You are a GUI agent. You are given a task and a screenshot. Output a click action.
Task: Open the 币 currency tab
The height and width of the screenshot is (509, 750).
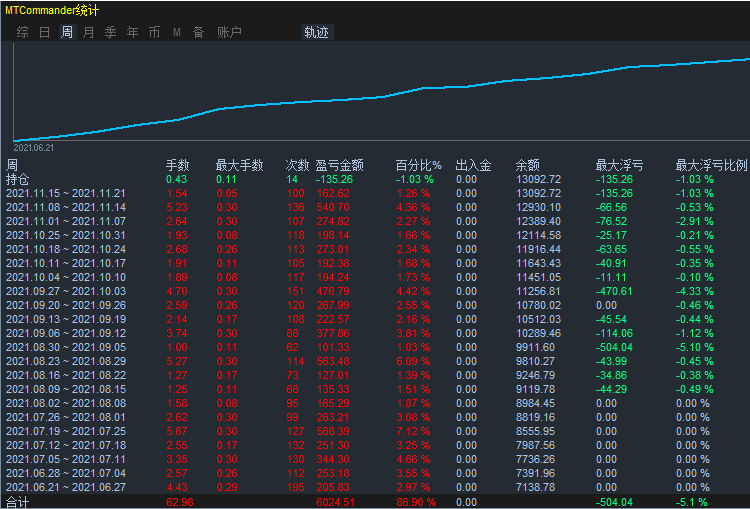(154, 32)
